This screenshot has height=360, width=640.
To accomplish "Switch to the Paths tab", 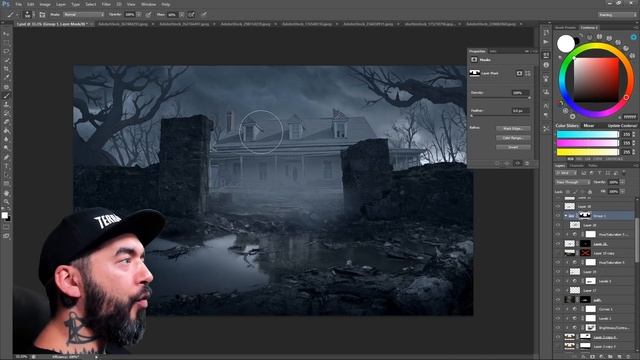I will click(593, 166).
